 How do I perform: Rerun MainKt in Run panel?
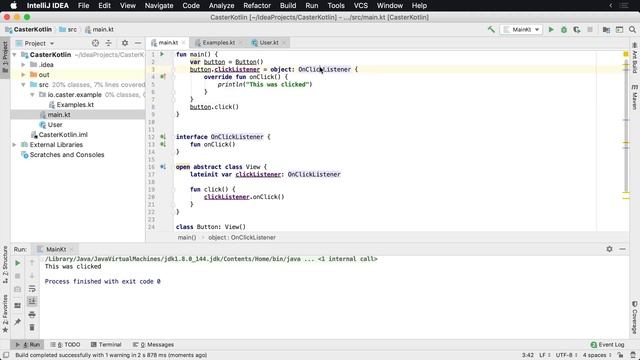pos(18,263)
